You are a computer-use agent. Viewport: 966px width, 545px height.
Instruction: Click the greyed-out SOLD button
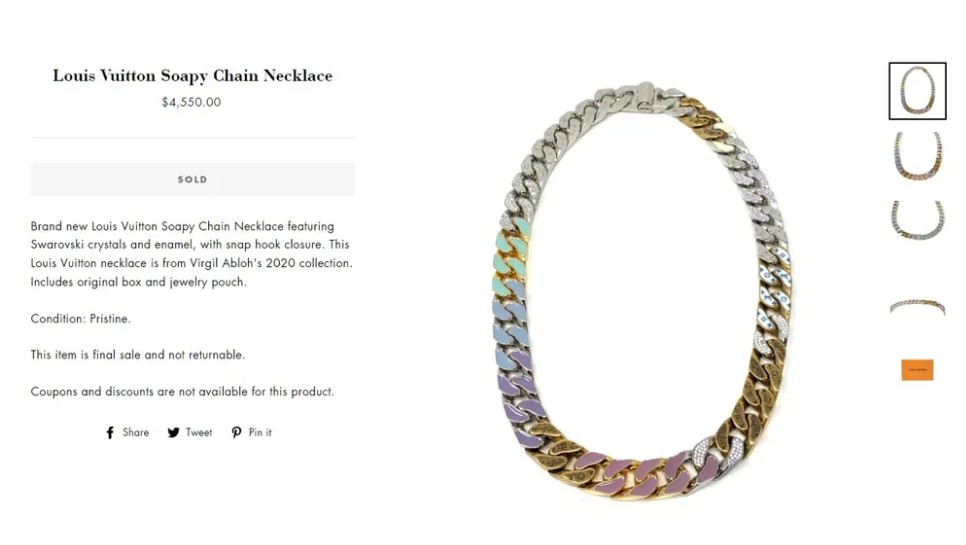(193, 179)
